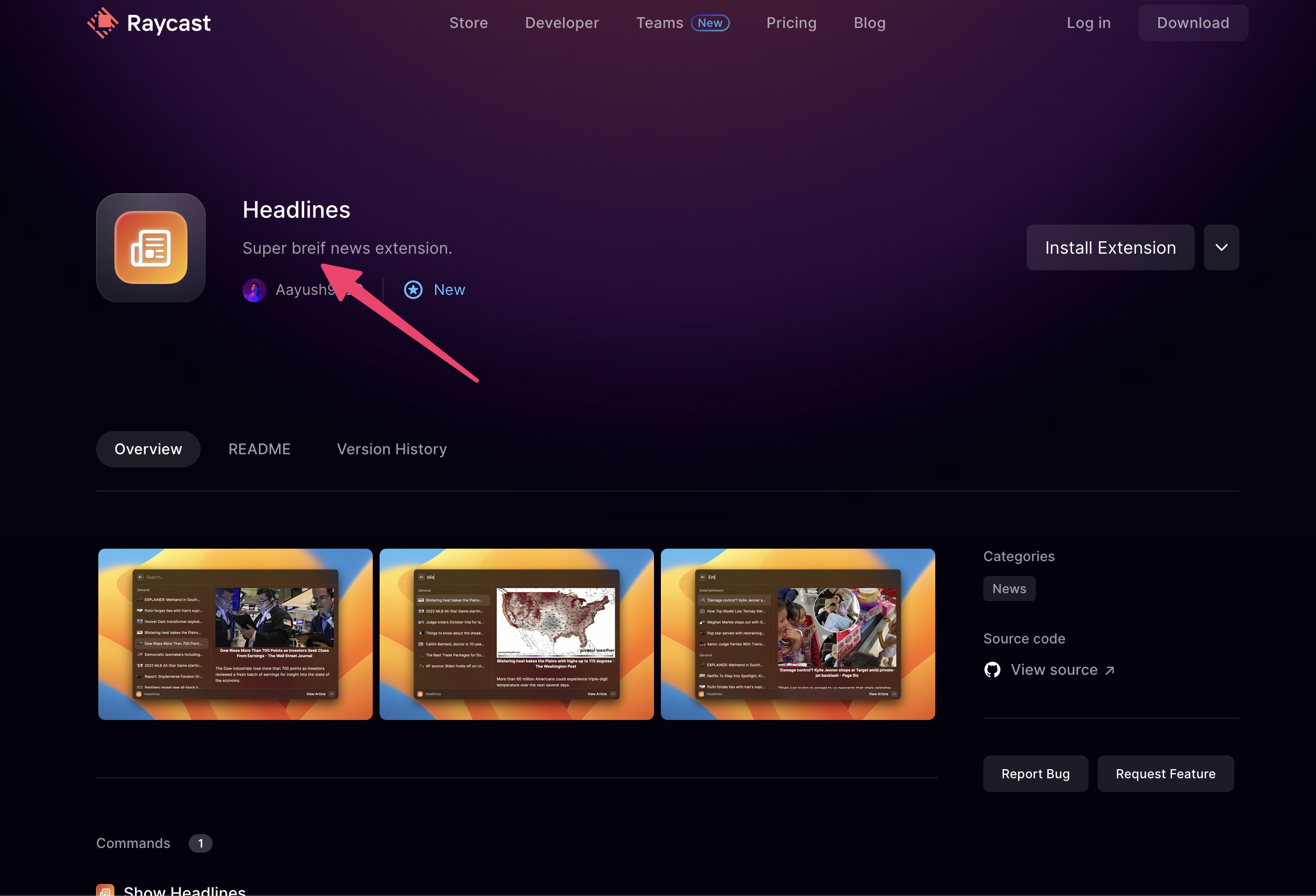Click the star badge icon beside New
Image resolution: width=1316 pixels, height=896 pixels.
tap(413, 290)
